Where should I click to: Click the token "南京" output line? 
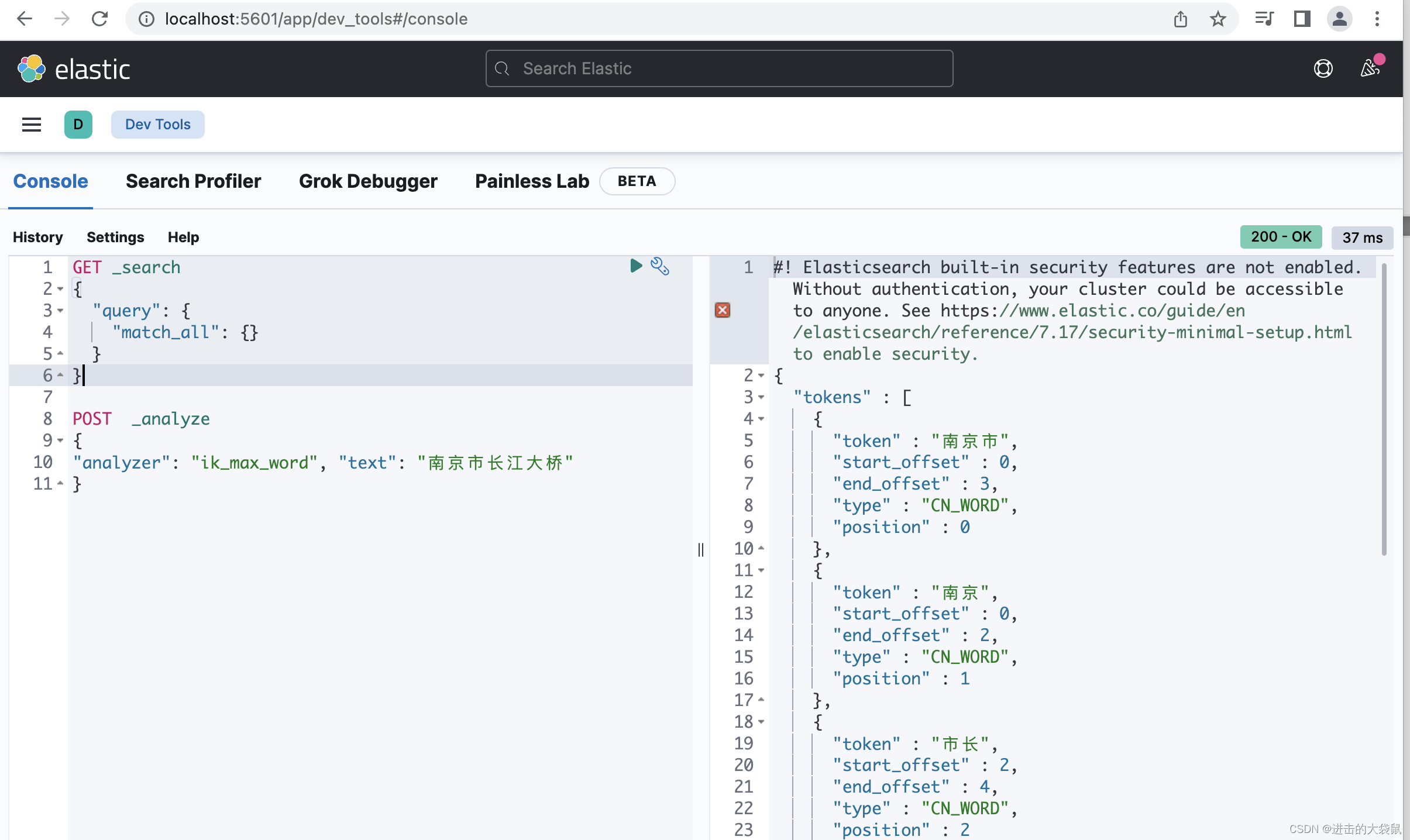[x=915, y=592]
